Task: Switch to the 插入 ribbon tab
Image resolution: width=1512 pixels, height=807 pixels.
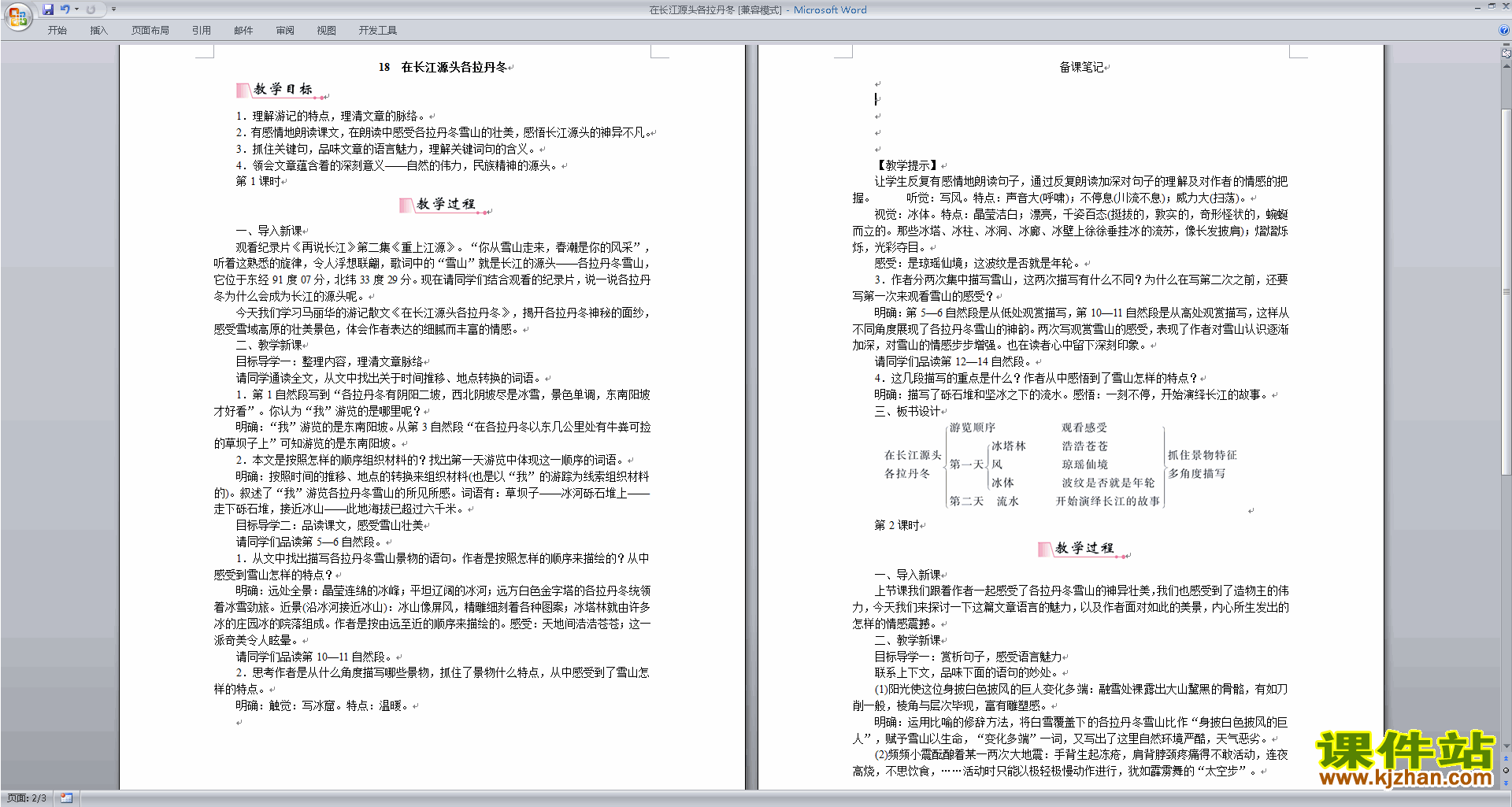Action: point(98,31)
